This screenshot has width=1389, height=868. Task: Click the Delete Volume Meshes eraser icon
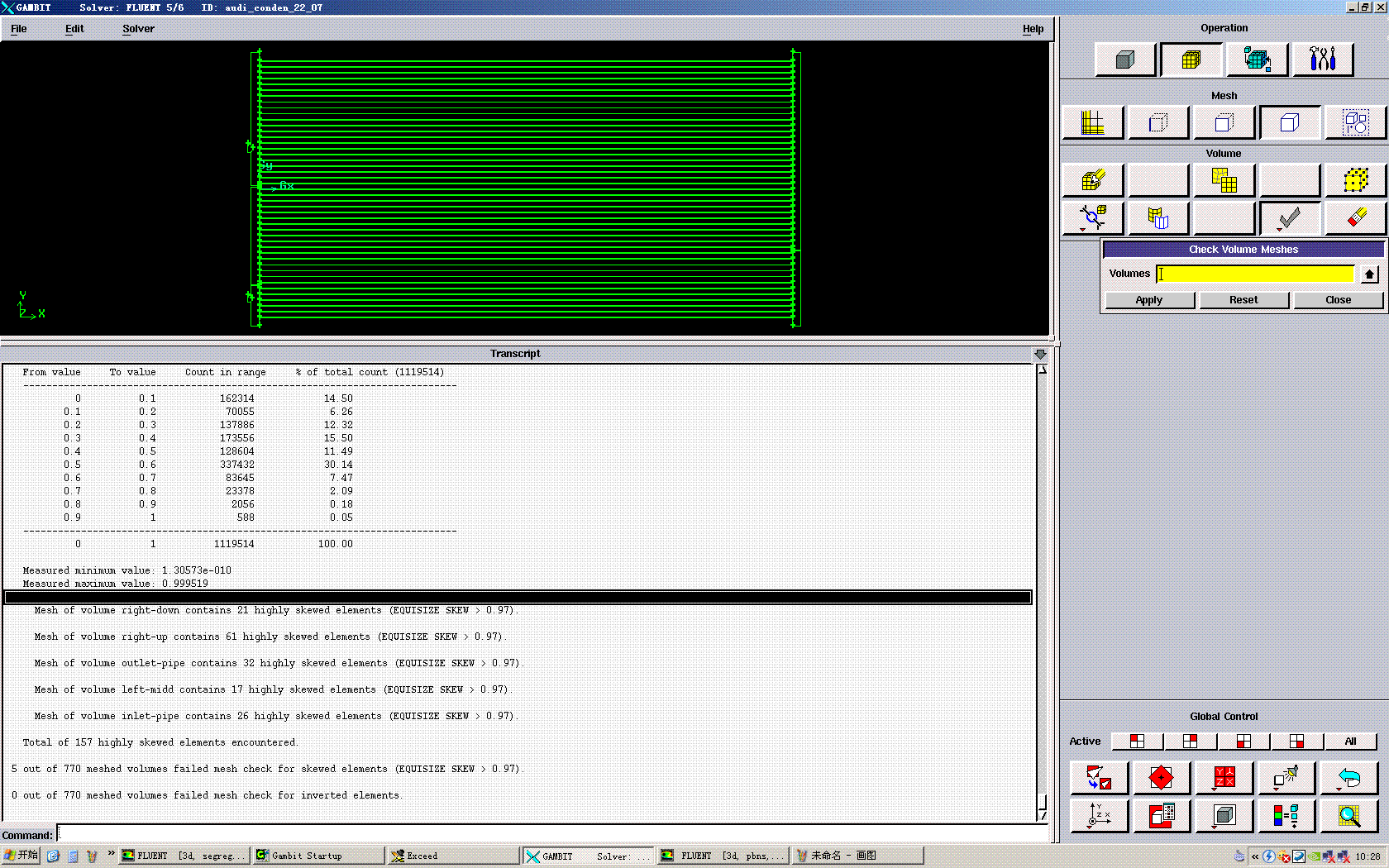point(1355,218)
